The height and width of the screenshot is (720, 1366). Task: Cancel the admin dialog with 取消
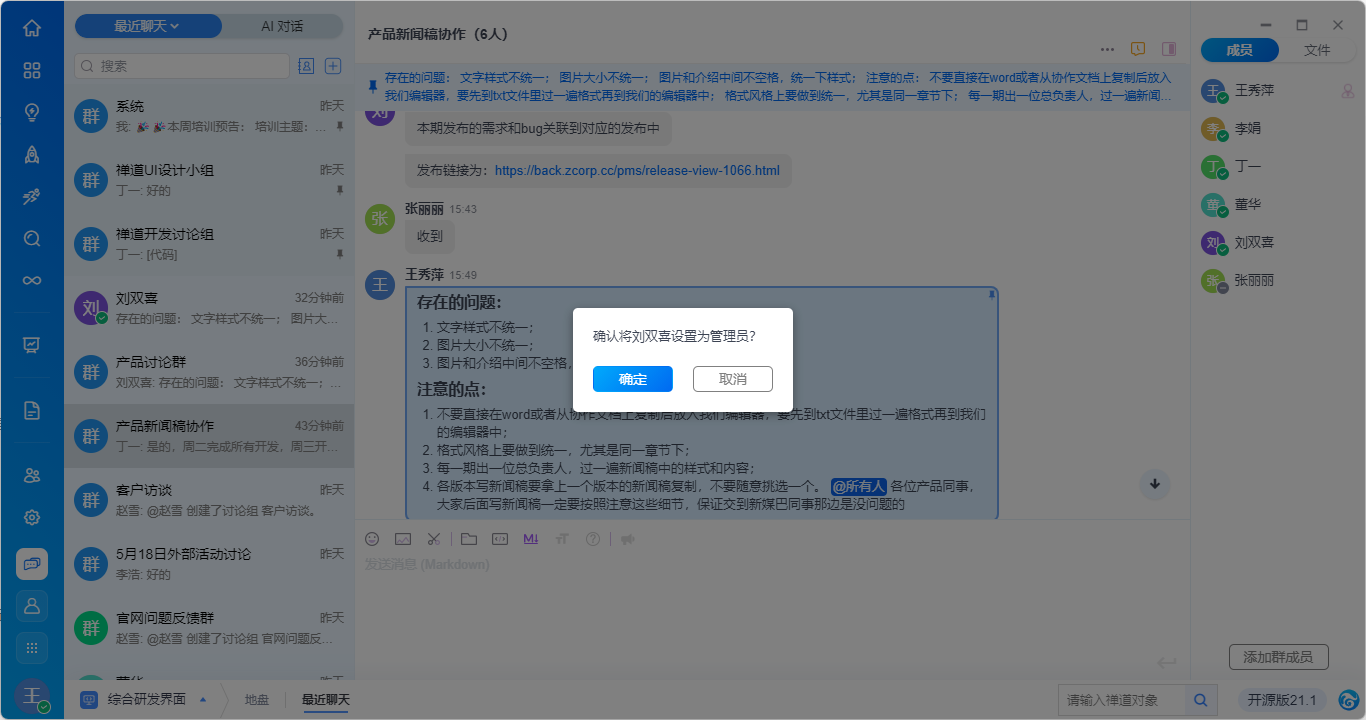coord(733,379)
